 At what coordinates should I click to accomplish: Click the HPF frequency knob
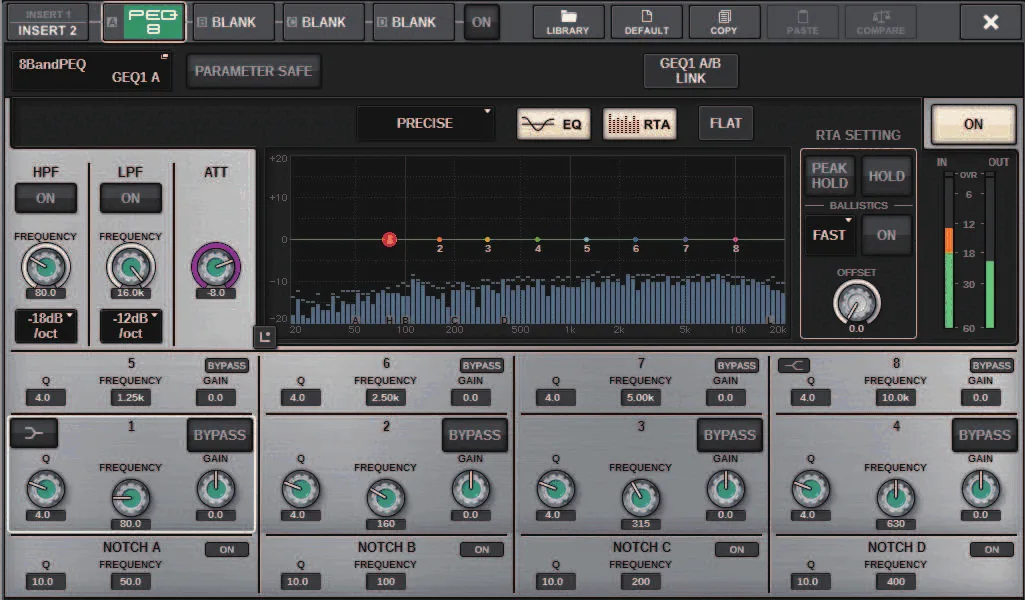[46, 267]
